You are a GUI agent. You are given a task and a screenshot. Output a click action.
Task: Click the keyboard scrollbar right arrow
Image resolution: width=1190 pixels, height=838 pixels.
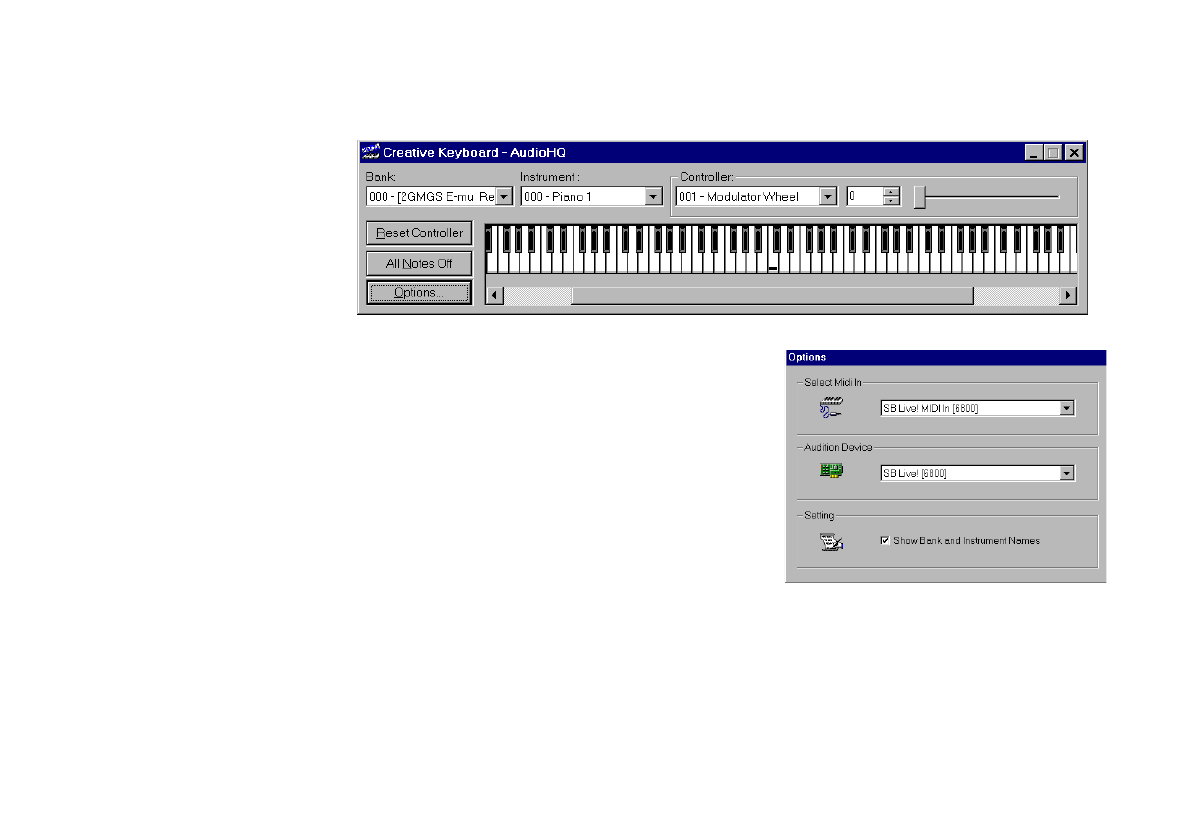[x=1068, y=295]
